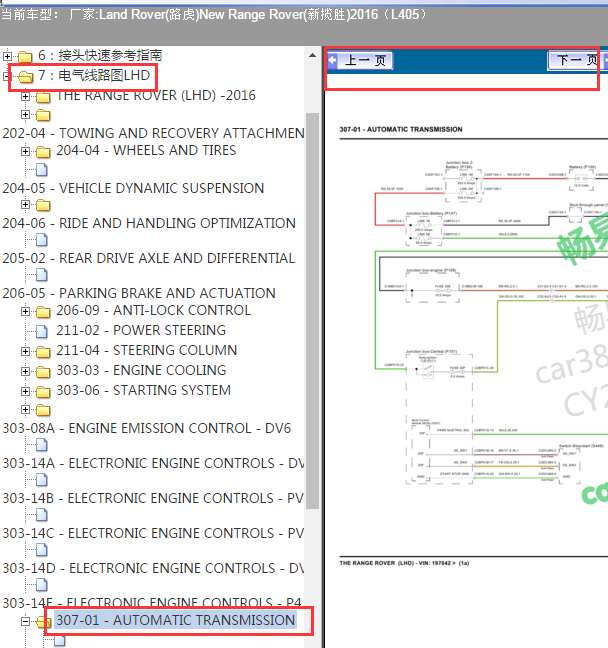Select 204-04 - WHEELS AND TIRES label
Viewport: 608px width, 648px height.
[x=146, y=150]
